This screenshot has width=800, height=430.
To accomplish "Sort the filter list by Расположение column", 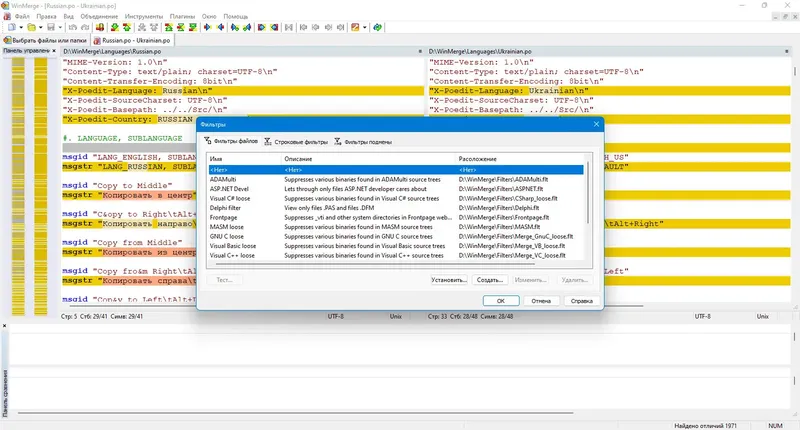I will [520, 159].
